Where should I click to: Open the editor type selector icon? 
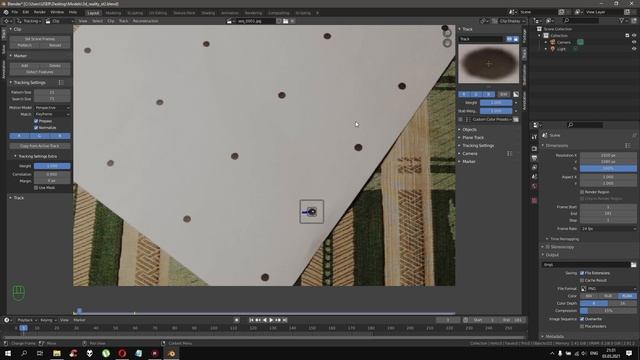[x=7, y=21]
